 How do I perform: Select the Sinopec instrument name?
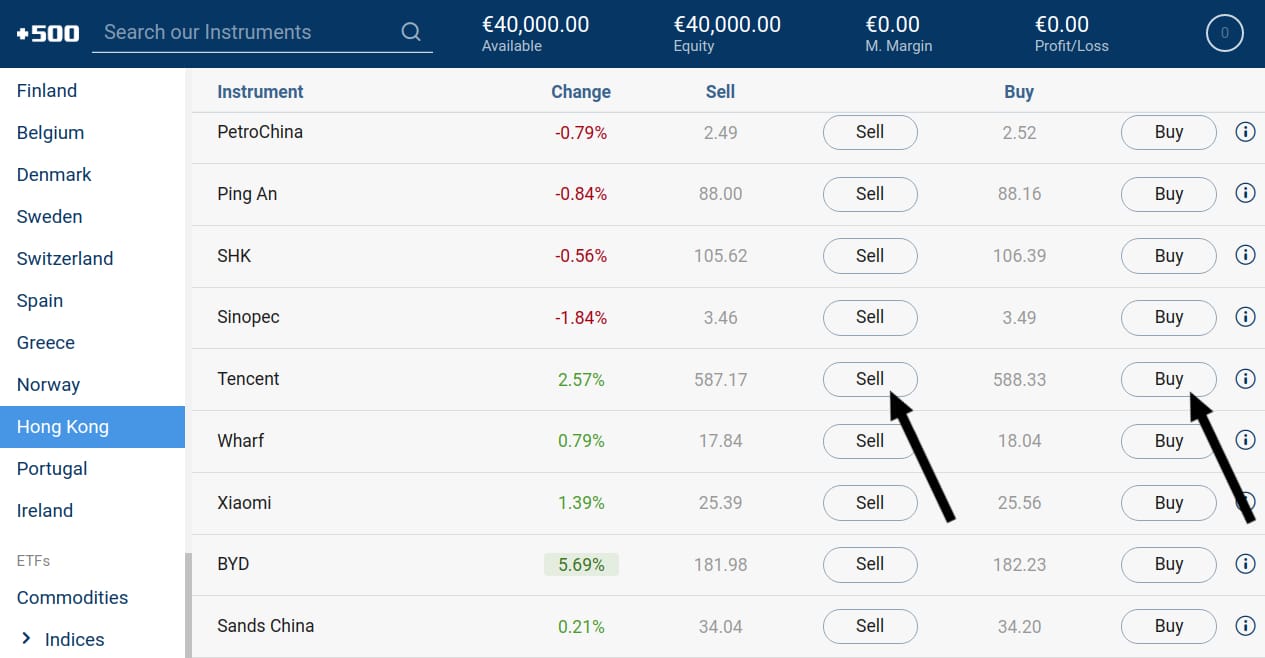(x=248, y=317)
